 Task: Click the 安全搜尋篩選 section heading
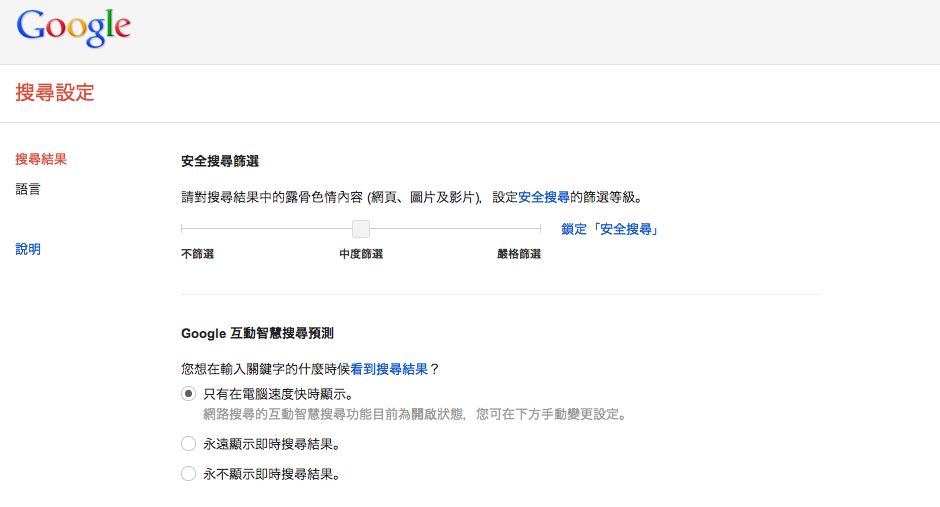(x=220, y=160)
